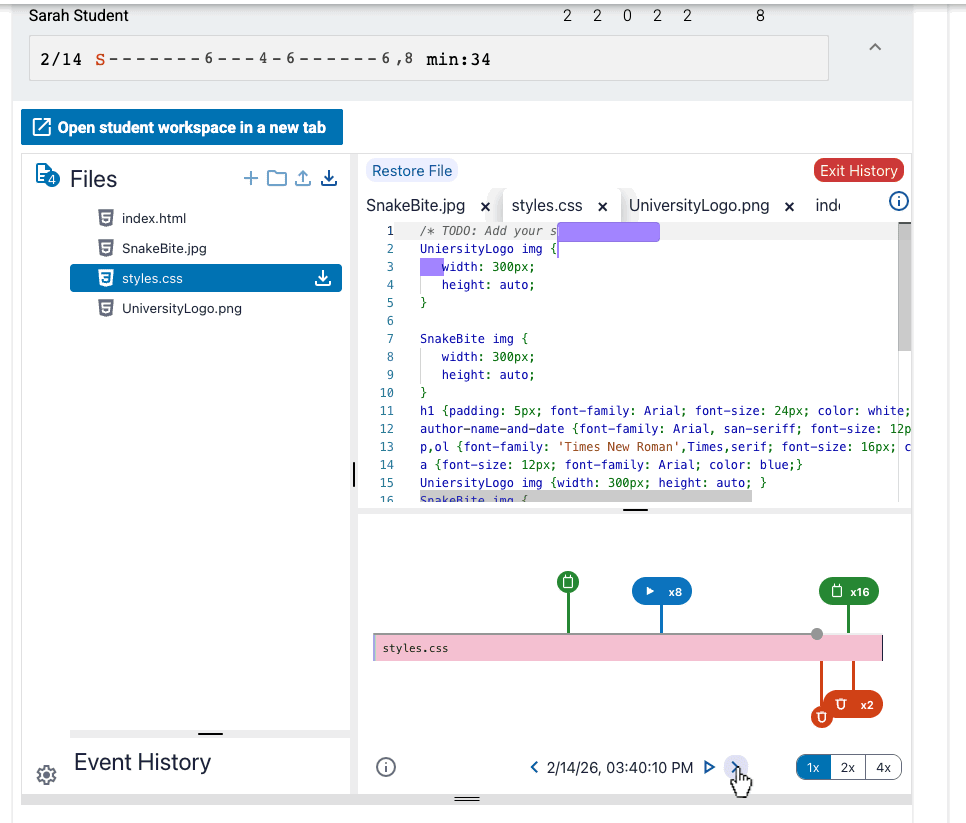Download styles.css via its row icon
Image resolution: width=966 pixels, height=823 pixels.
click(x=323, y=278)
